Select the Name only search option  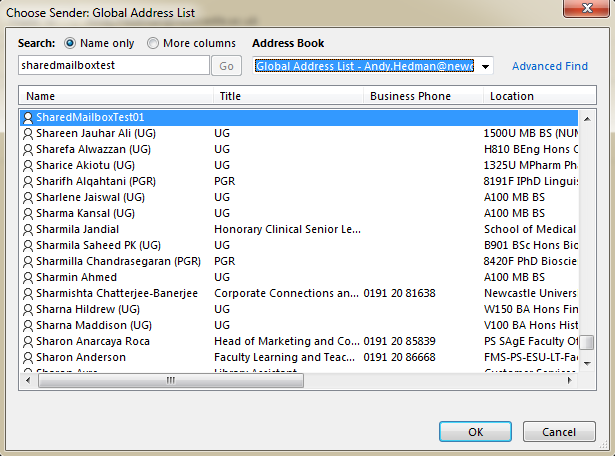click(x=70, y=44)
